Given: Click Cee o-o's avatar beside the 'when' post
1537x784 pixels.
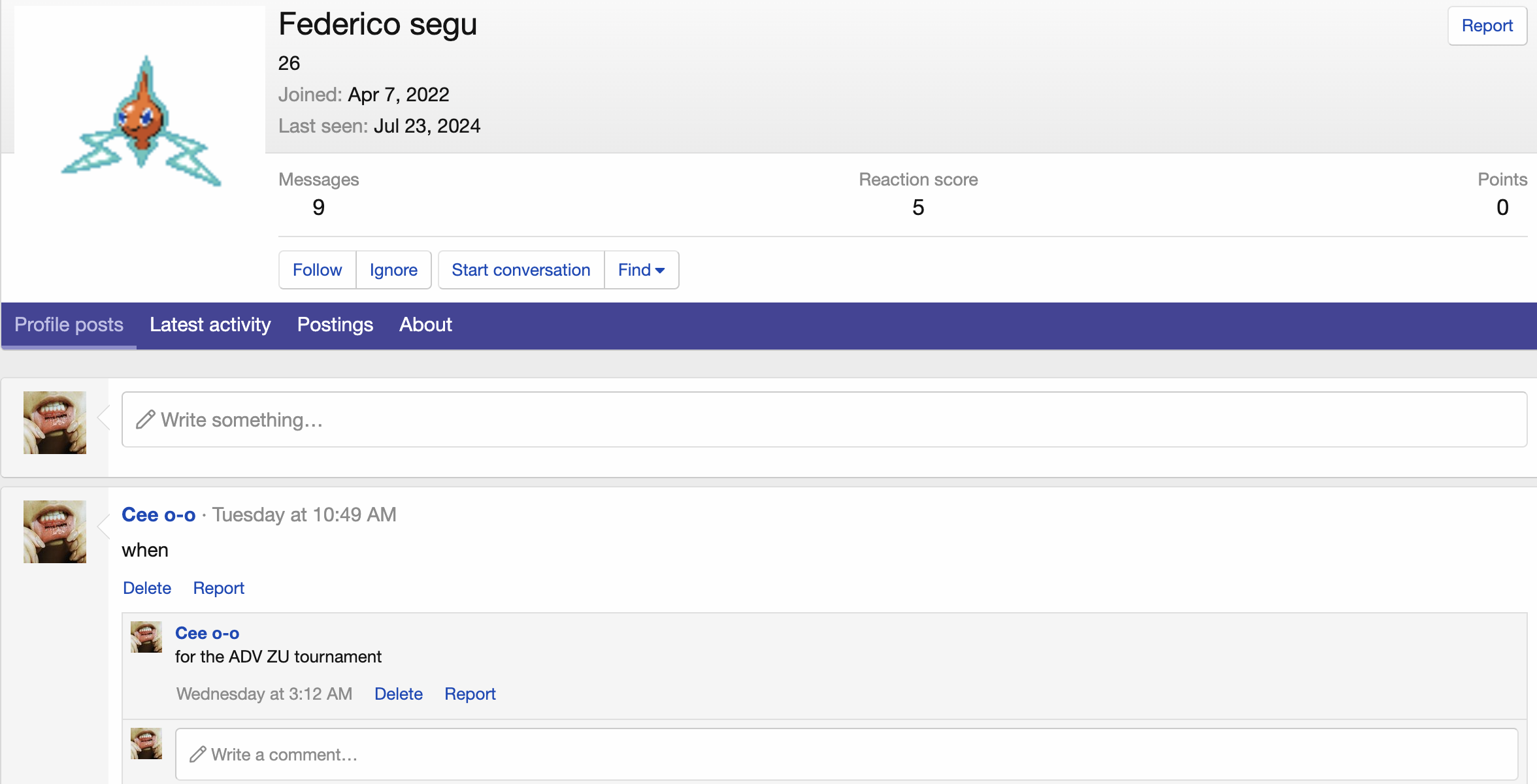Looking at the screenshot, I should pyautogui.click(x=55, y=532).
